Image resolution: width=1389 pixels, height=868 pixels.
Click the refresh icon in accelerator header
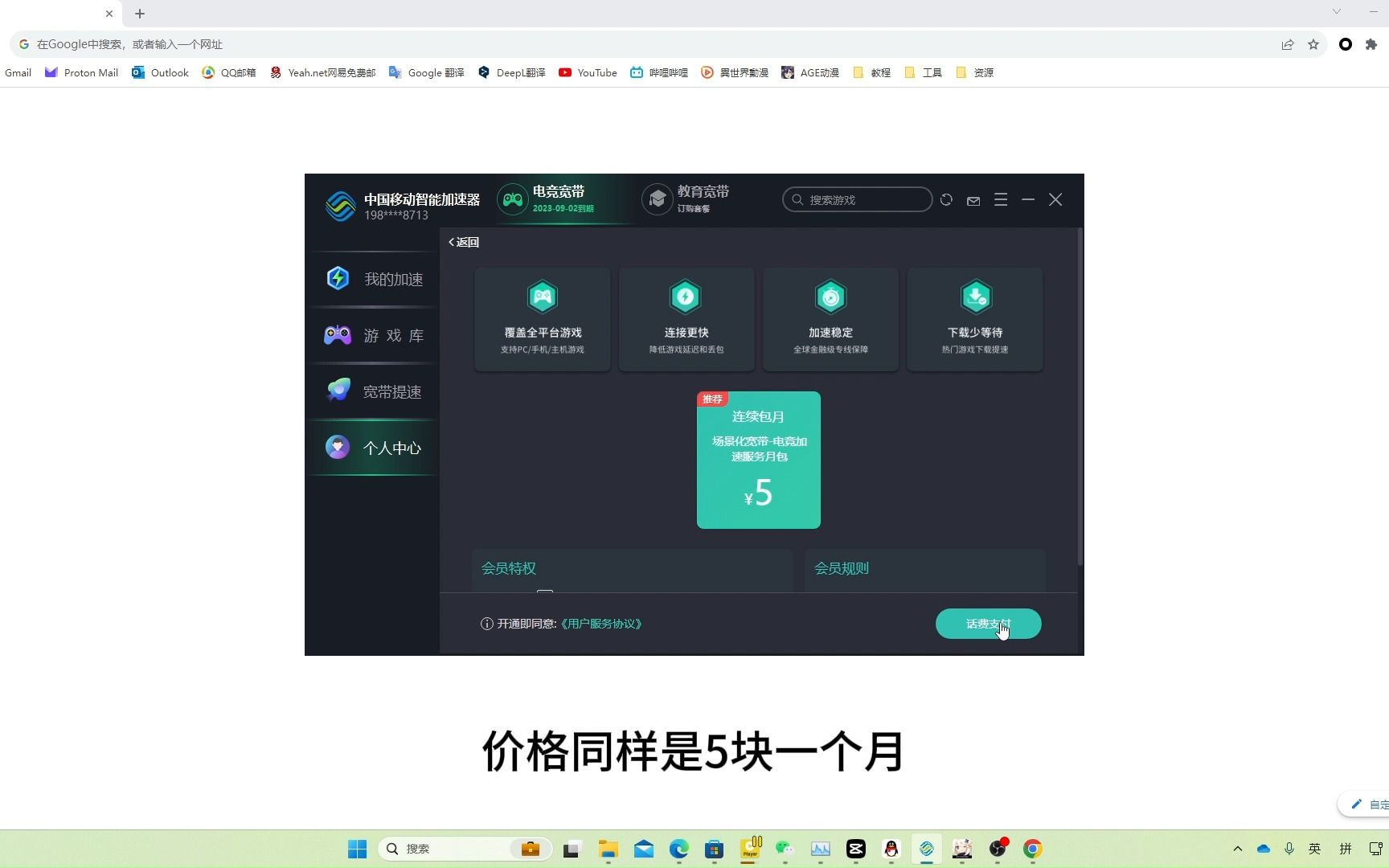946,199
